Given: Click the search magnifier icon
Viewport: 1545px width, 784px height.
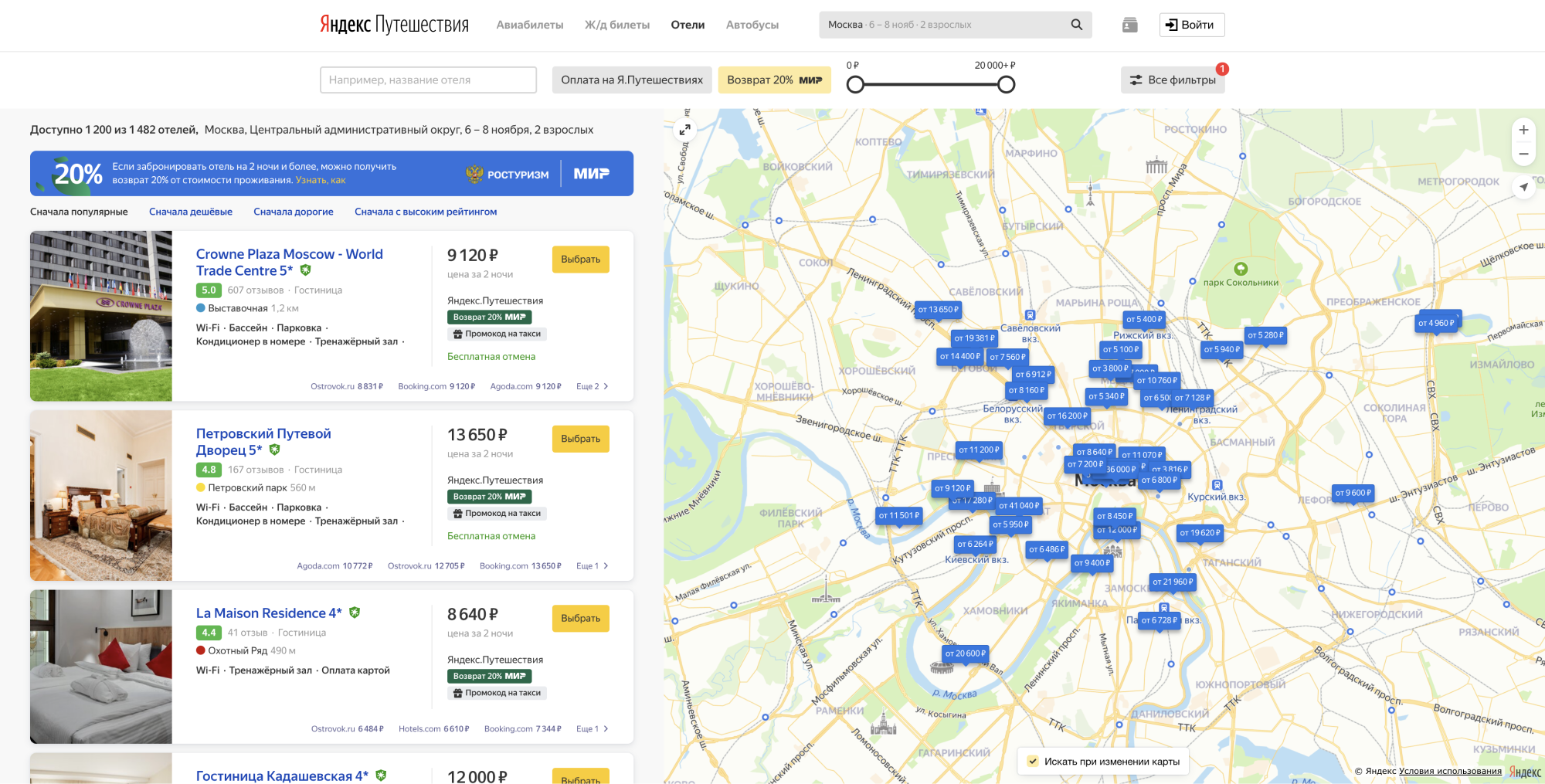Looking at the screenshot, I should point(1076,25).
